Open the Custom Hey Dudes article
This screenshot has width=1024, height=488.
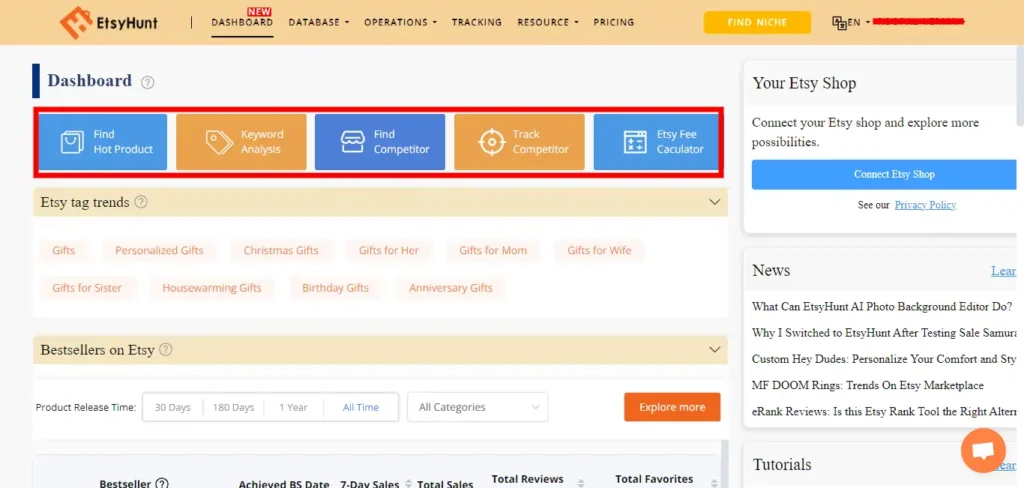[x=884, y=359]
